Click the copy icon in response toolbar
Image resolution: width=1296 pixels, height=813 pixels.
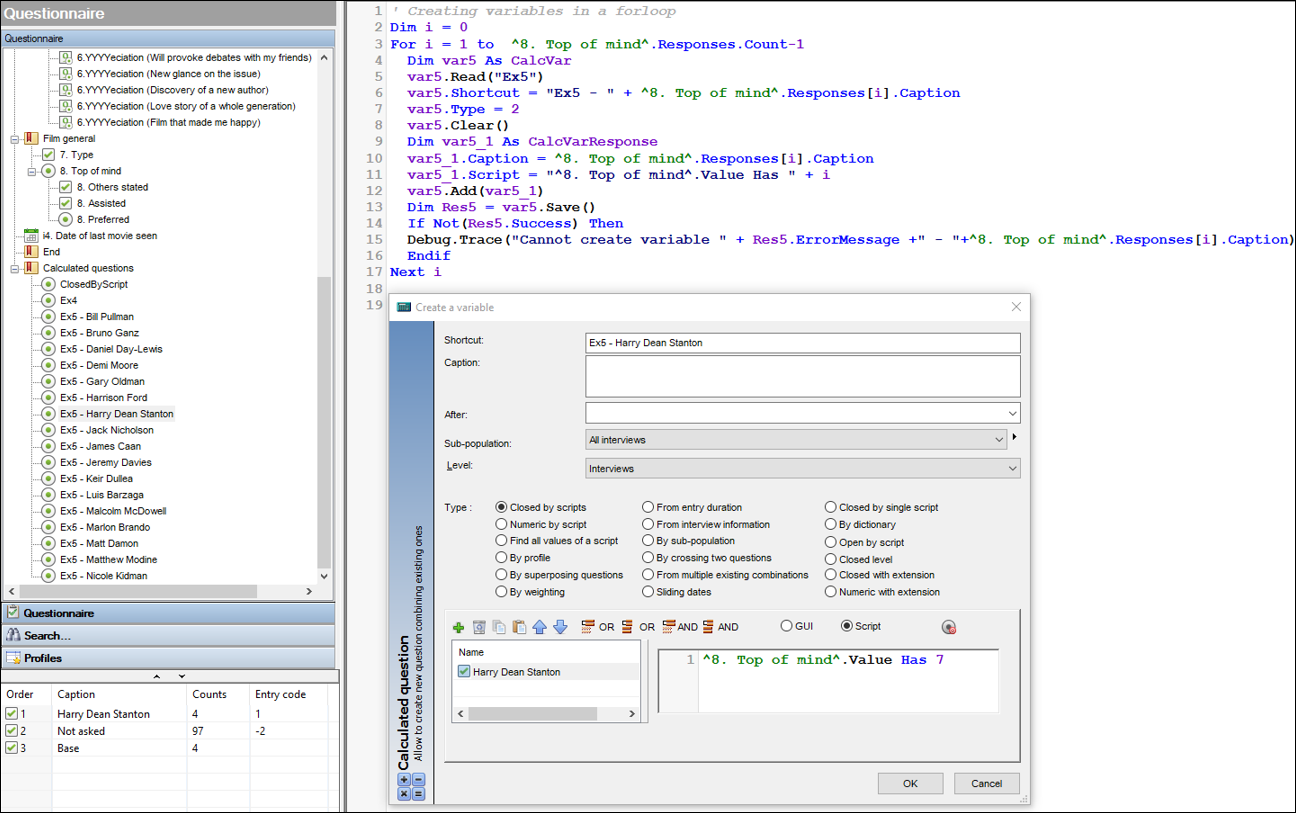tap(499, 627)
